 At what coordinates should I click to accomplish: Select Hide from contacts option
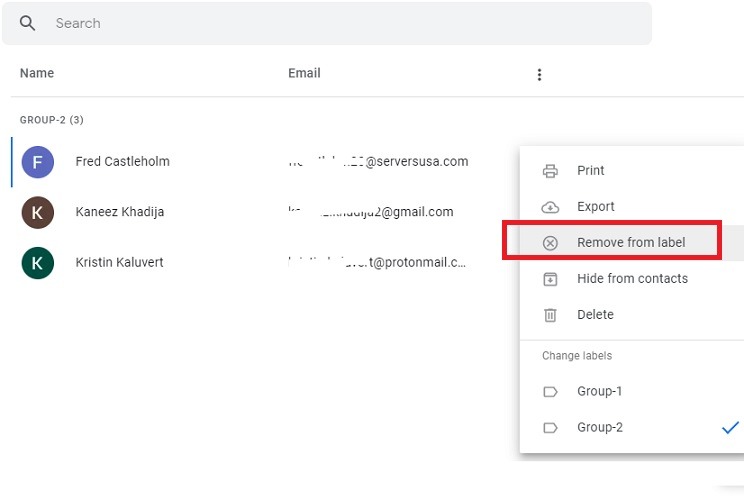632,278
